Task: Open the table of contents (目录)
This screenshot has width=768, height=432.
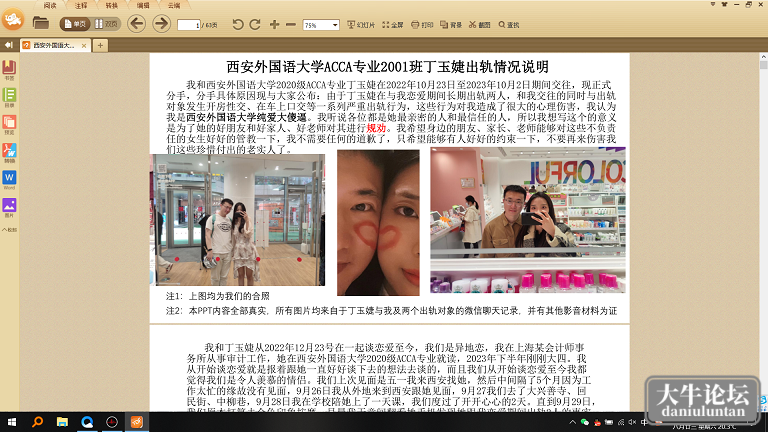Action: point(9,97)
